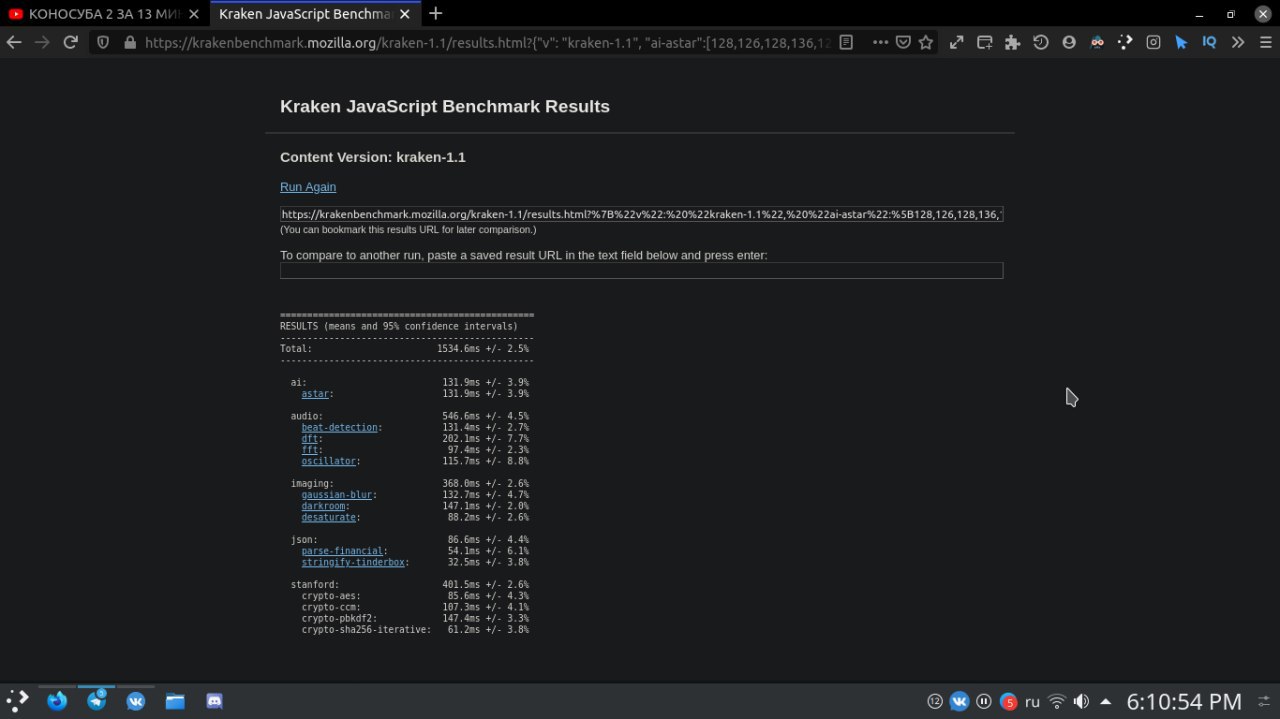This screenshot has height=719, width=1280.
Task: Show site security padlock details
Action: click(x=129, y=43)
